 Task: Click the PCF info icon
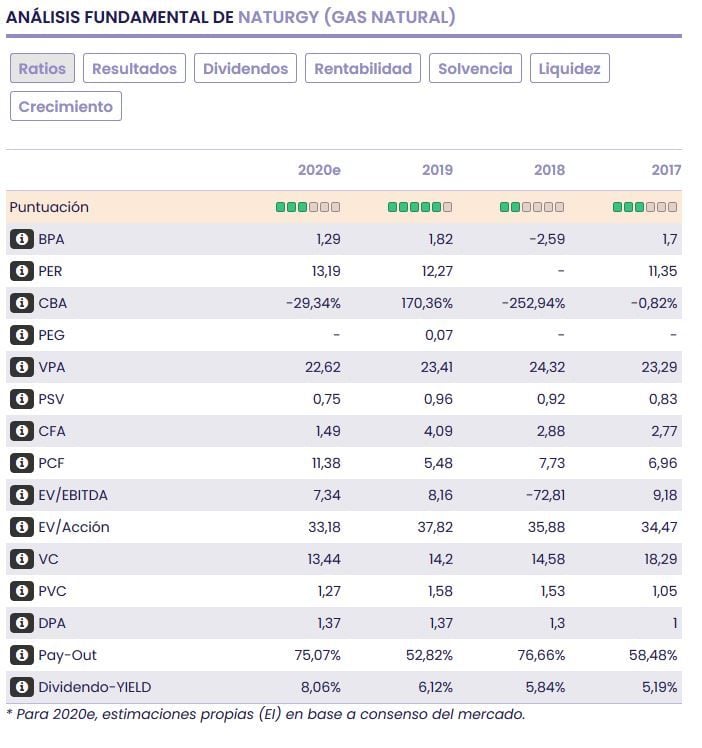(21, 463)
